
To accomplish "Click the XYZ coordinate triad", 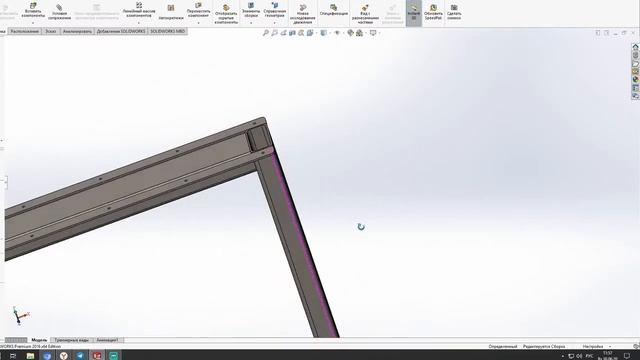I will pyautogui.click(x=20, y=315).
